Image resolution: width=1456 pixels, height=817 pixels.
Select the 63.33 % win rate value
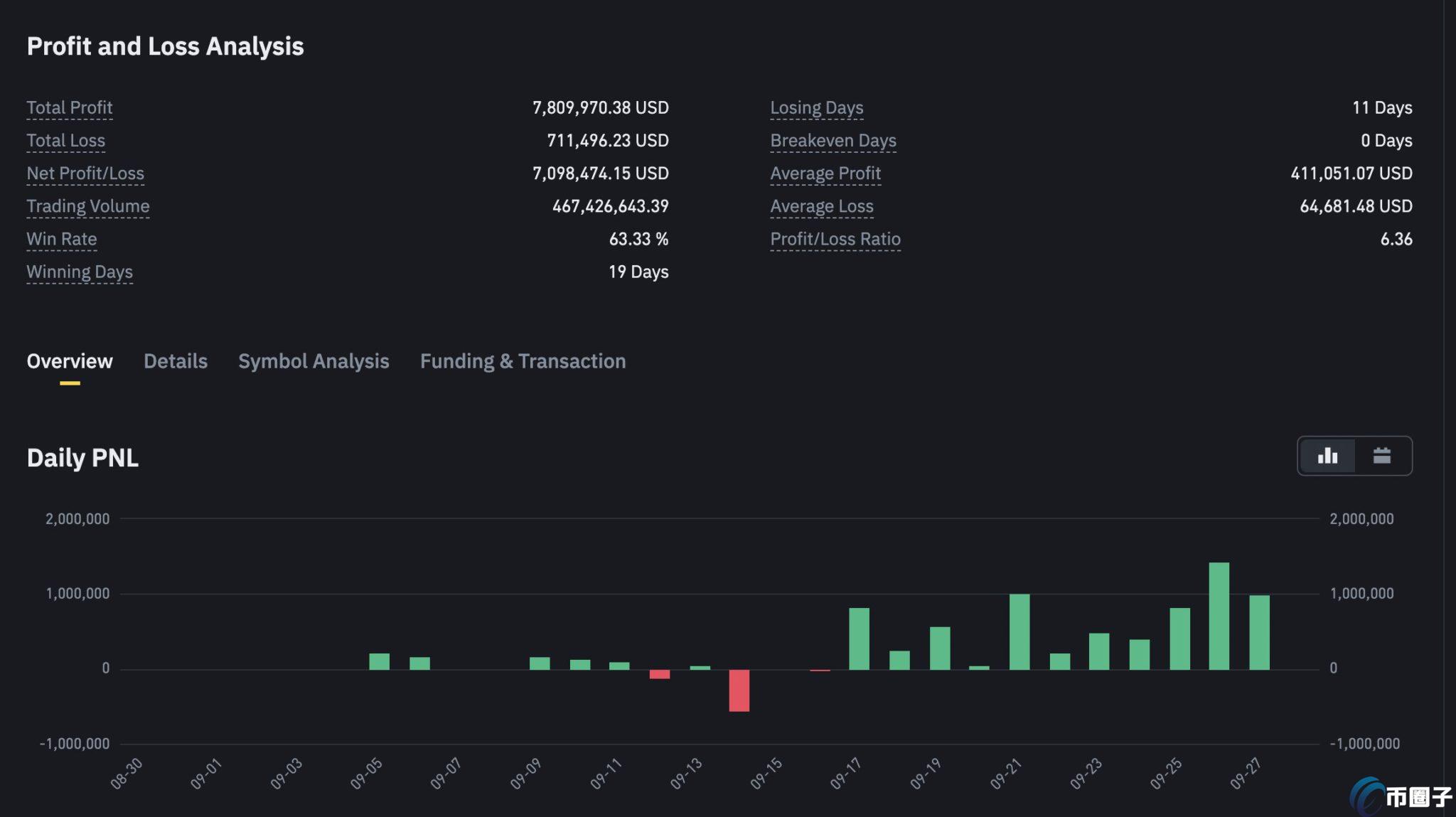[638, 239]
